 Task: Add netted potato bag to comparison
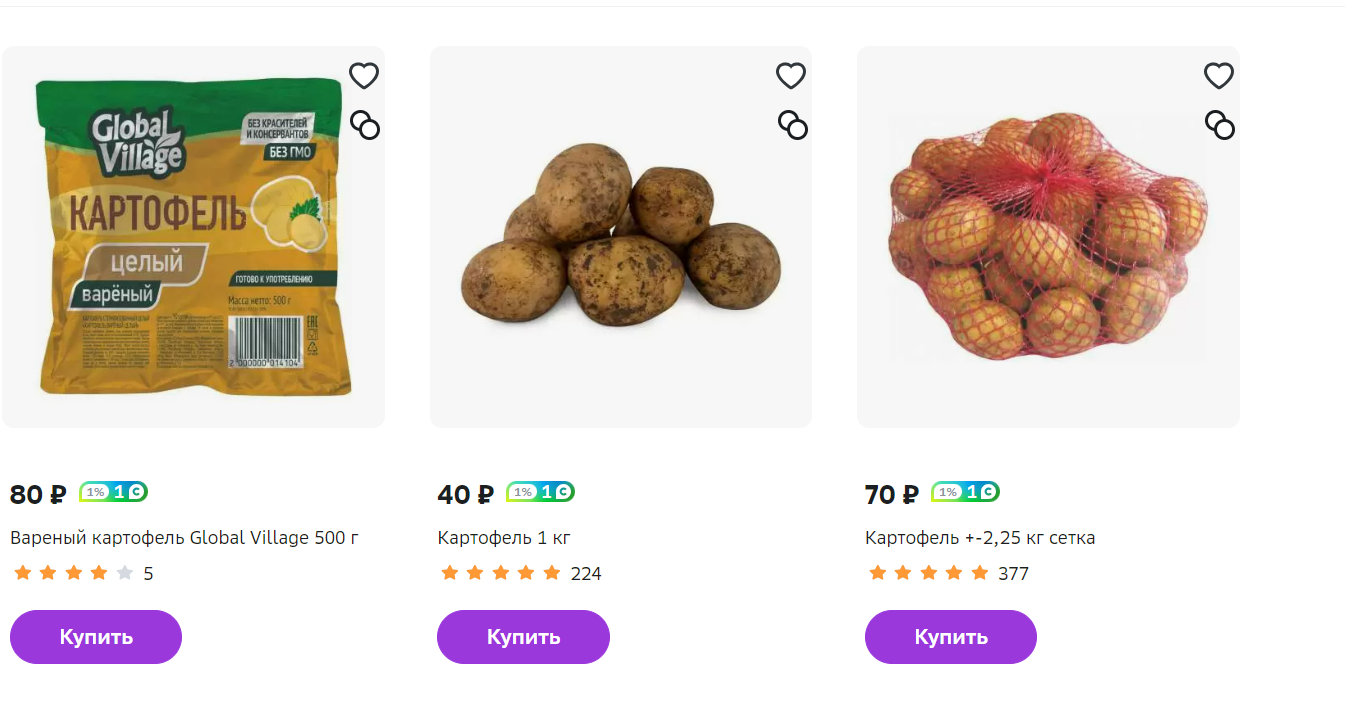tap(1220, 125)
